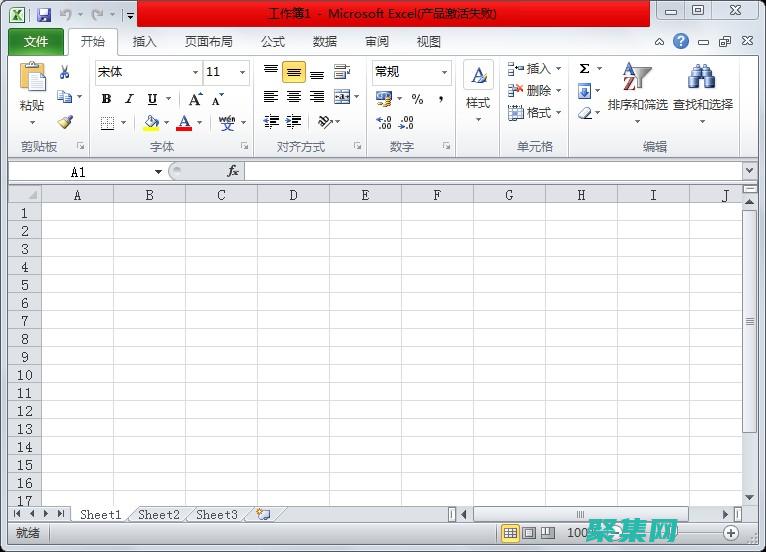
Task: Click the Fill down arrow icon
Action: (584, 91)
